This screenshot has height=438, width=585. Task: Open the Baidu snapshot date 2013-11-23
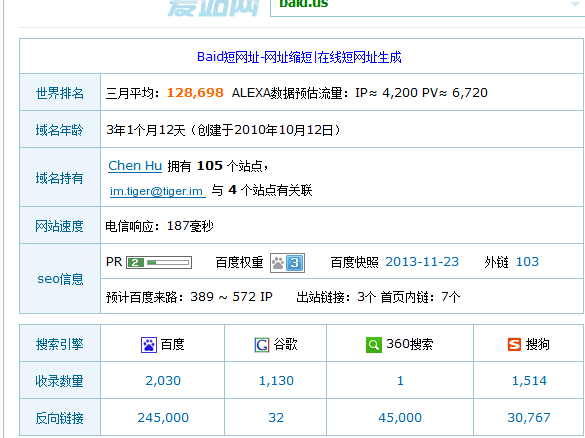[422, 262]
